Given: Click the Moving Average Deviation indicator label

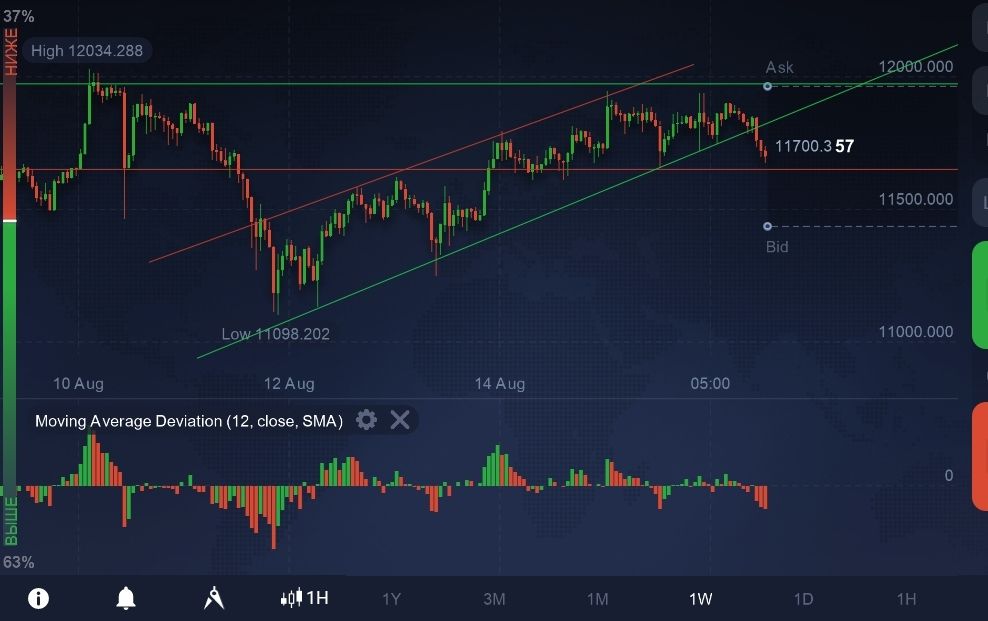Looking at the screenshot, I should (x=189, y=421).
